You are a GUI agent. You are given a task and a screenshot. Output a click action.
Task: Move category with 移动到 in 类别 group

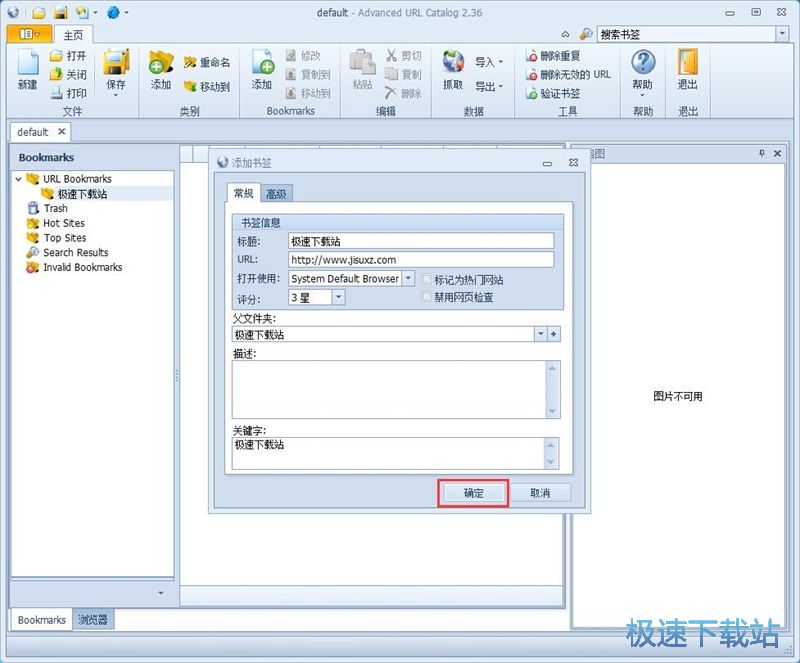click(207, 87)
